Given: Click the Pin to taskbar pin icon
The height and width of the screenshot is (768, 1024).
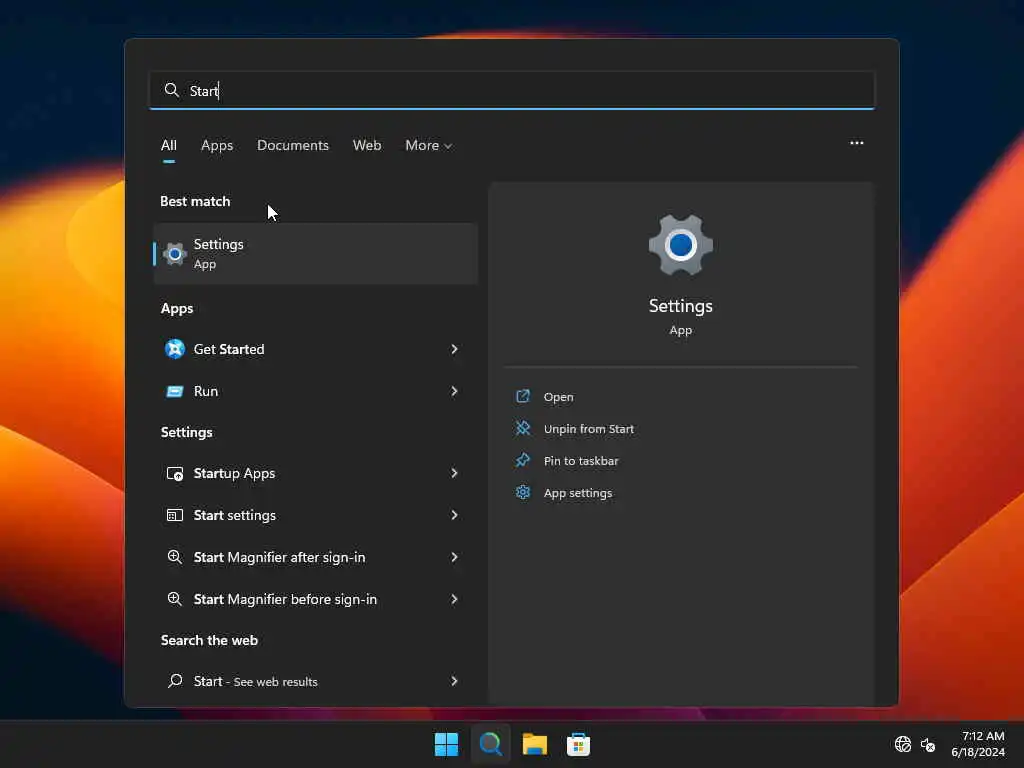Looking at the screenshot, I should tap(523, 460).
